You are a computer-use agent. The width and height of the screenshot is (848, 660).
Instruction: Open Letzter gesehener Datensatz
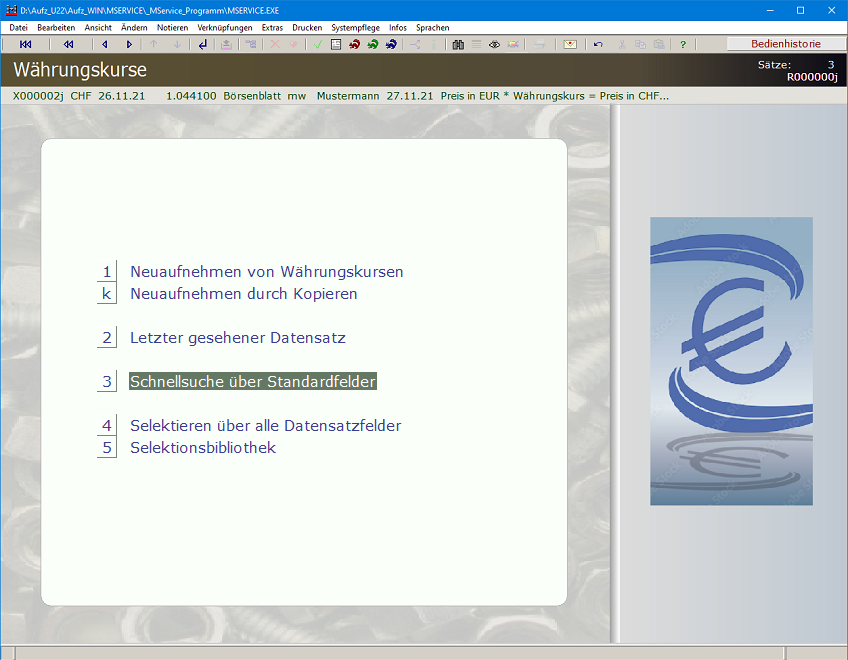point(237,338)
